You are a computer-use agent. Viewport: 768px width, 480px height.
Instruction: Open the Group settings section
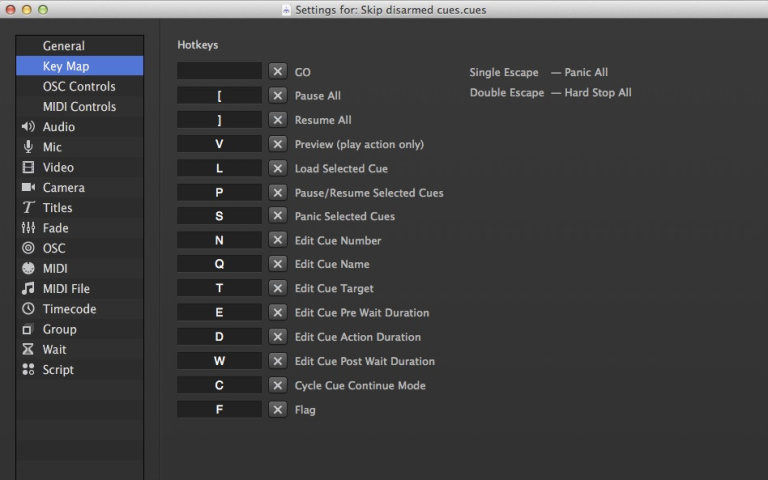coord(59,329)
